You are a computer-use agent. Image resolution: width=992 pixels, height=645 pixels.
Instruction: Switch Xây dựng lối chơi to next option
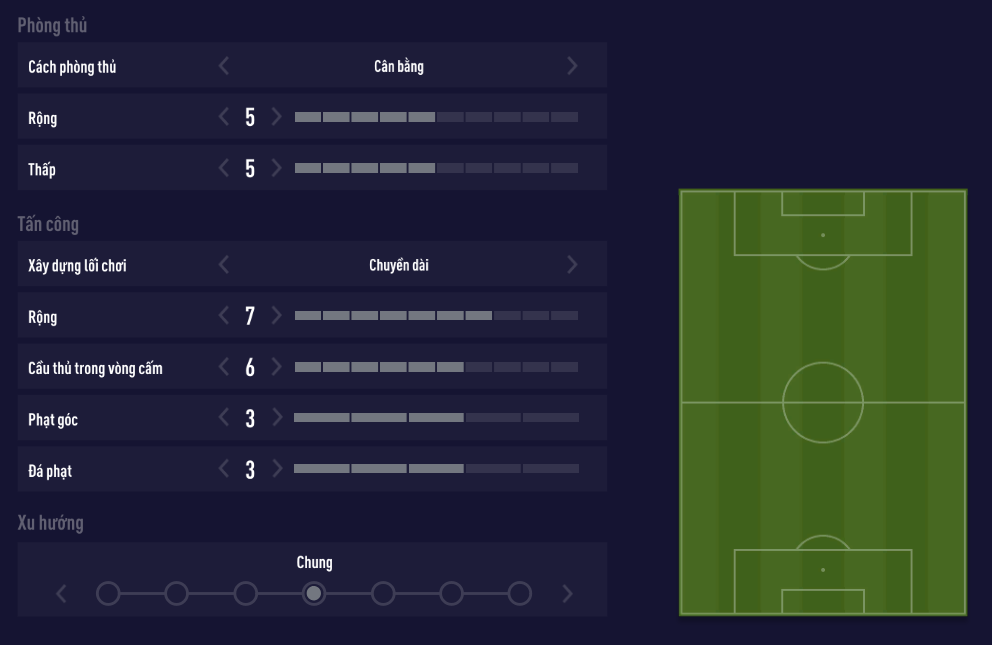click(x=572, y=265)
